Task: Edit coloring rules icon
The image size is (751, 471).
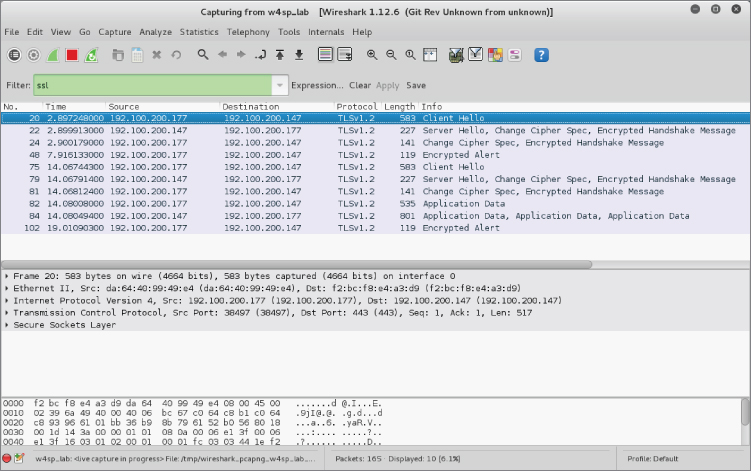Action: 495,55
